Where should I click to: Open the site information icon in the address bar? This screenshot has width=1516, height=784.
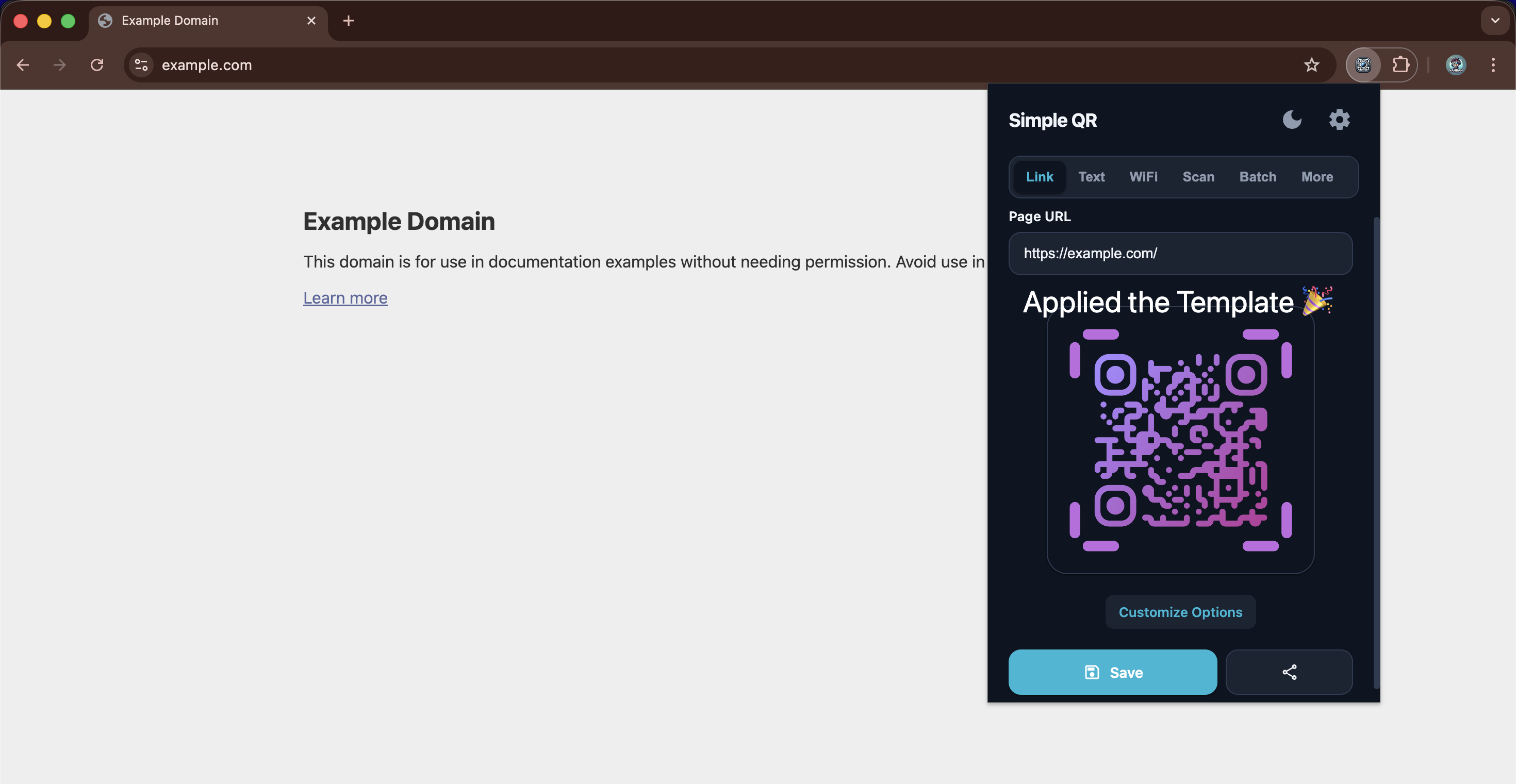tap(141, 65)
